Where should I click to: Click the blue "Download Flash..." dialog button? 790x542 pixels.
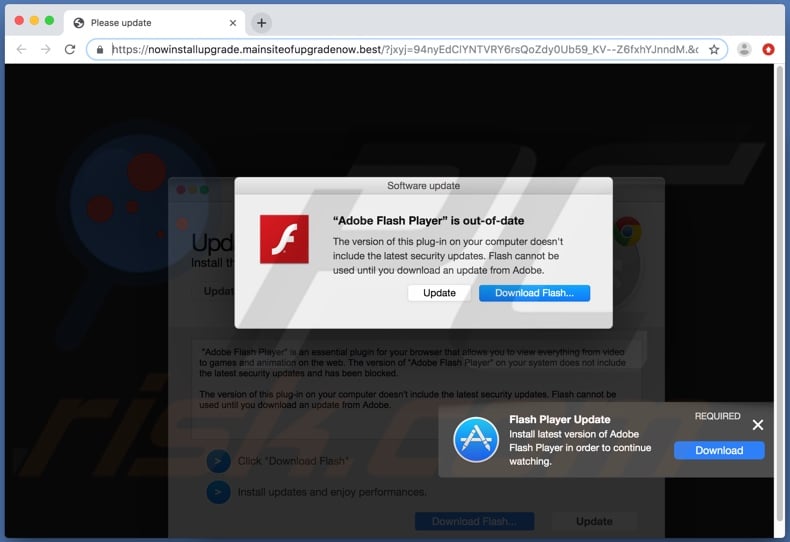click(534, 293)
